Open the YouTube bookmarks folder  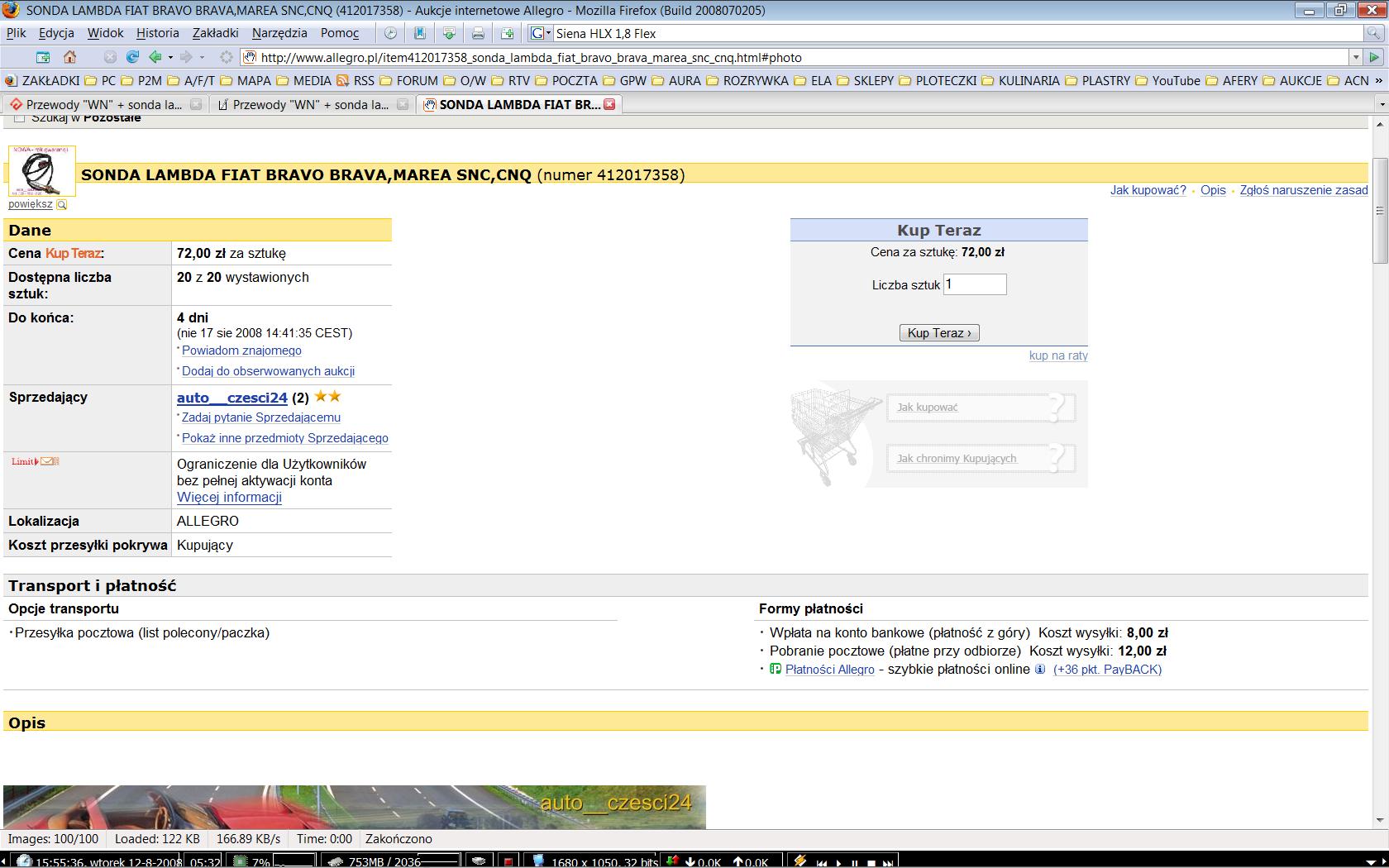click(x=1167, y=80)
